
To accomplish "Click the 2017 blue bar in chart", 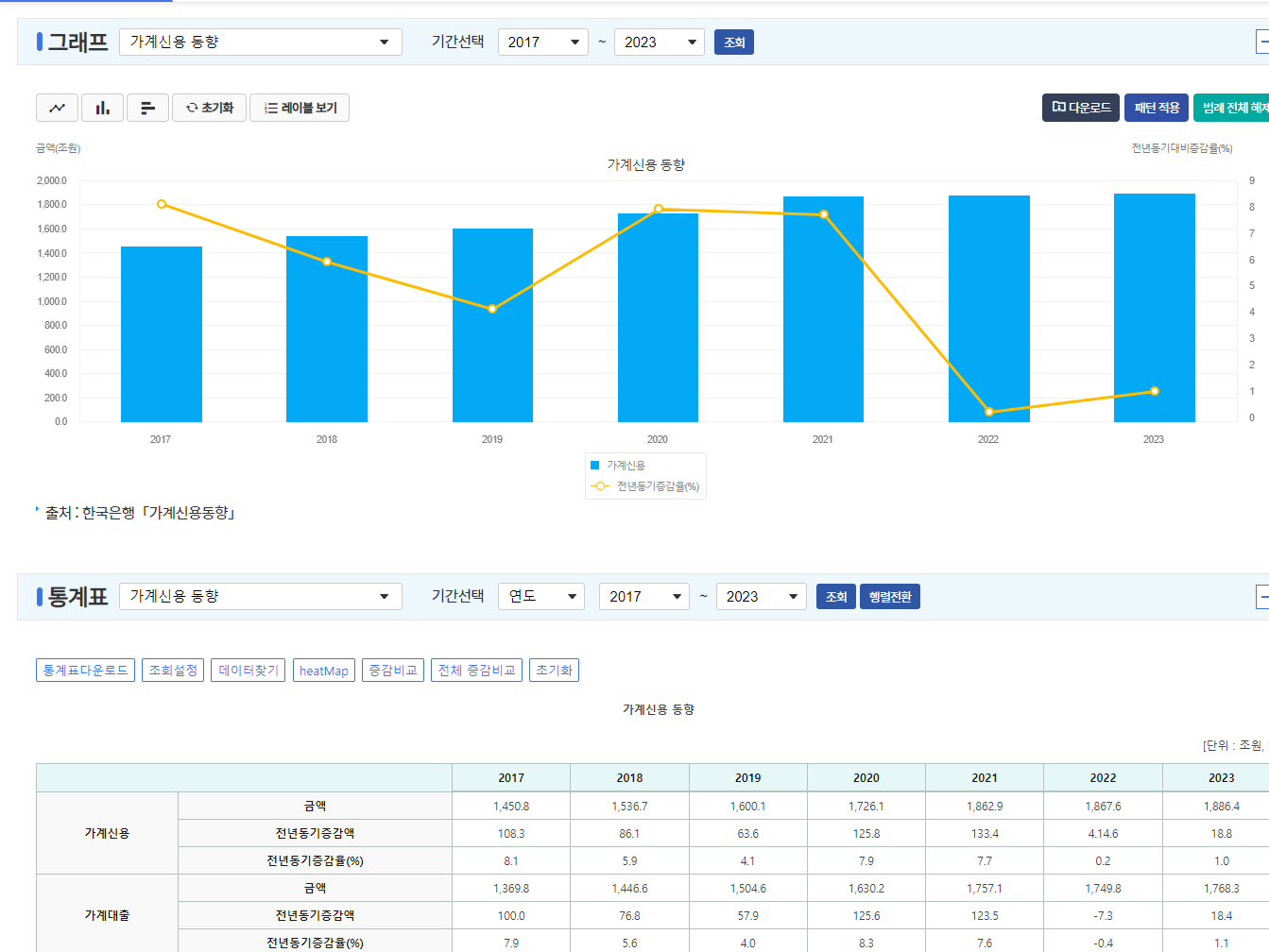I will (x=162, y=334).
